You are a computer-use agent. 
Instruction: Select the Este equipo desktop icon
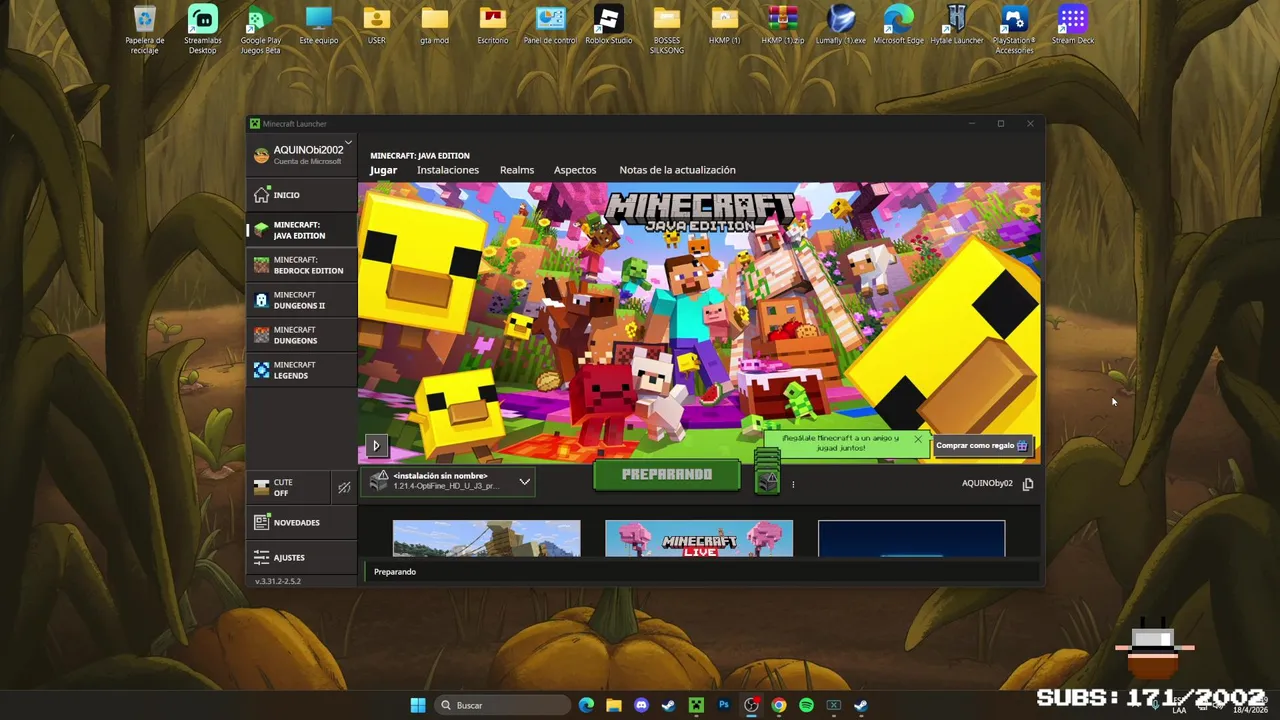pos(319,26)
